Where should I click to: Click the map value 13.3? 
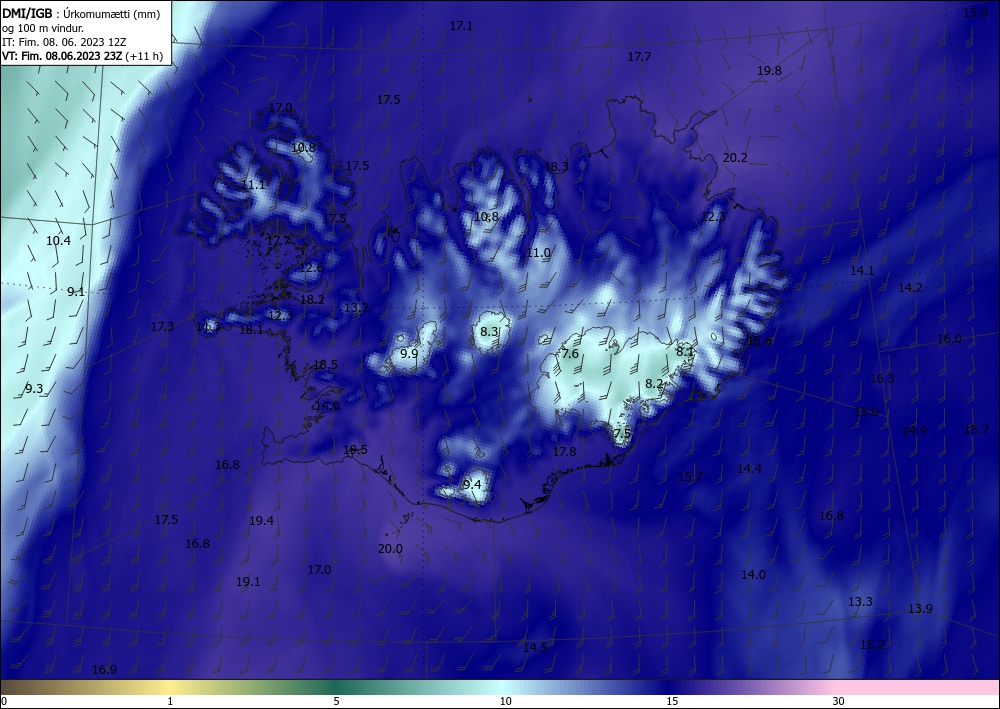(860, 602)
